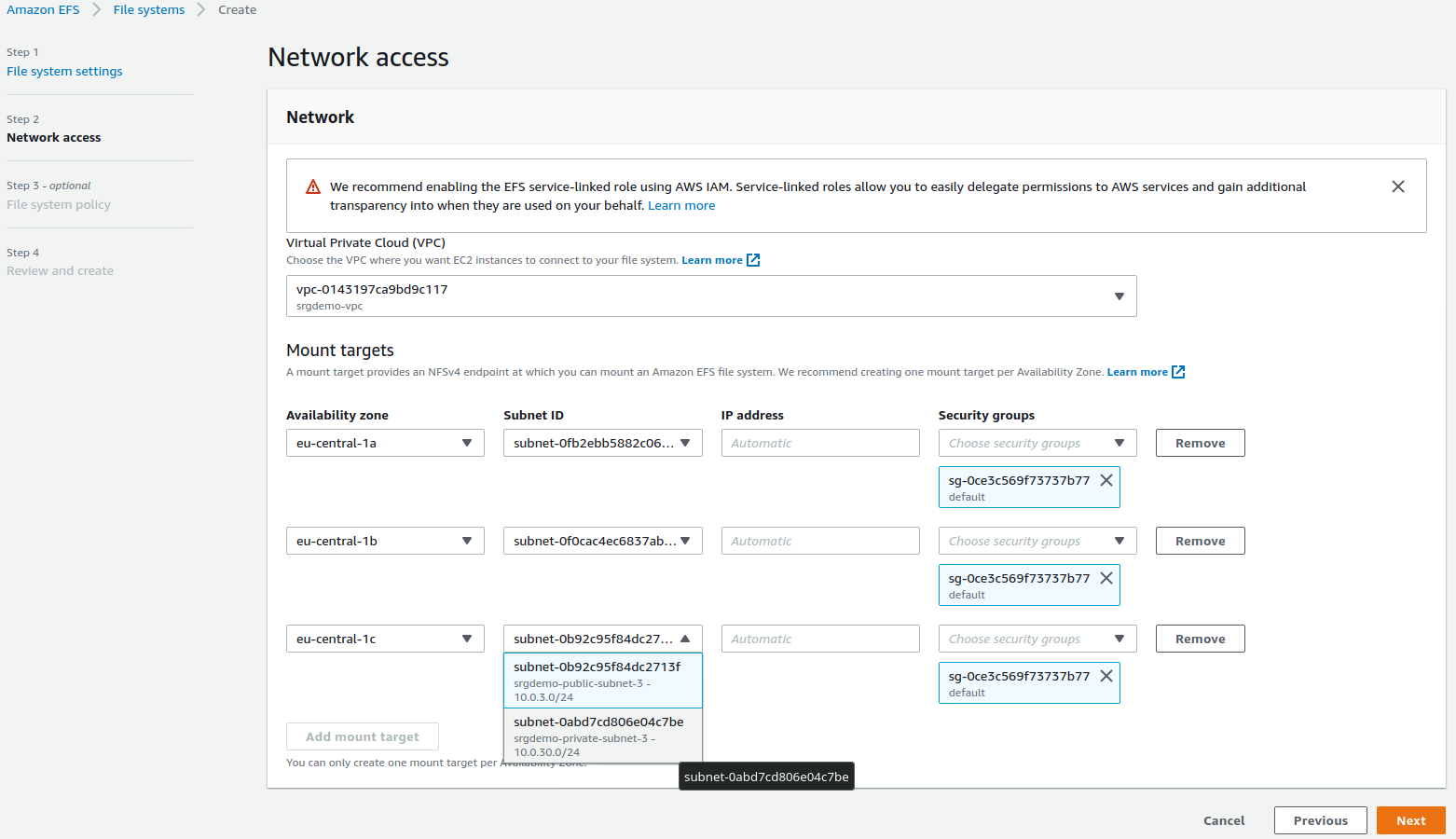Select subnet srgdemo-private-subnet-3 from the list
1456x839 pixels.
(x=602, y=736)
